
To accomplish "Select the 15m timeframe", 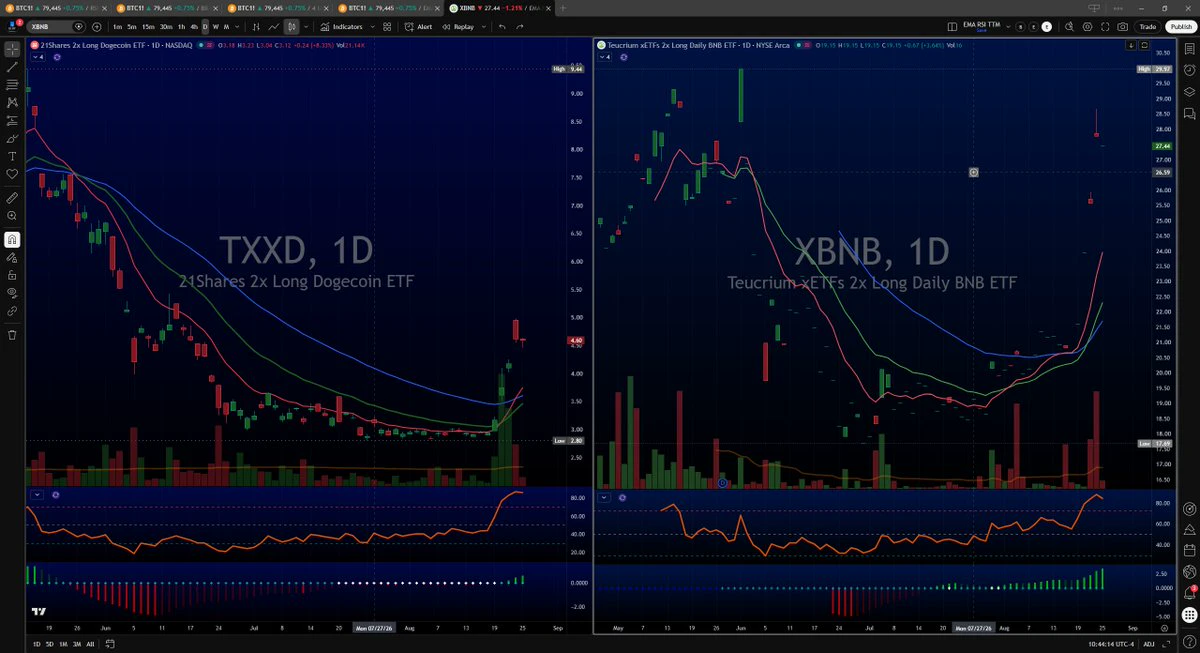I will [148, 27].
